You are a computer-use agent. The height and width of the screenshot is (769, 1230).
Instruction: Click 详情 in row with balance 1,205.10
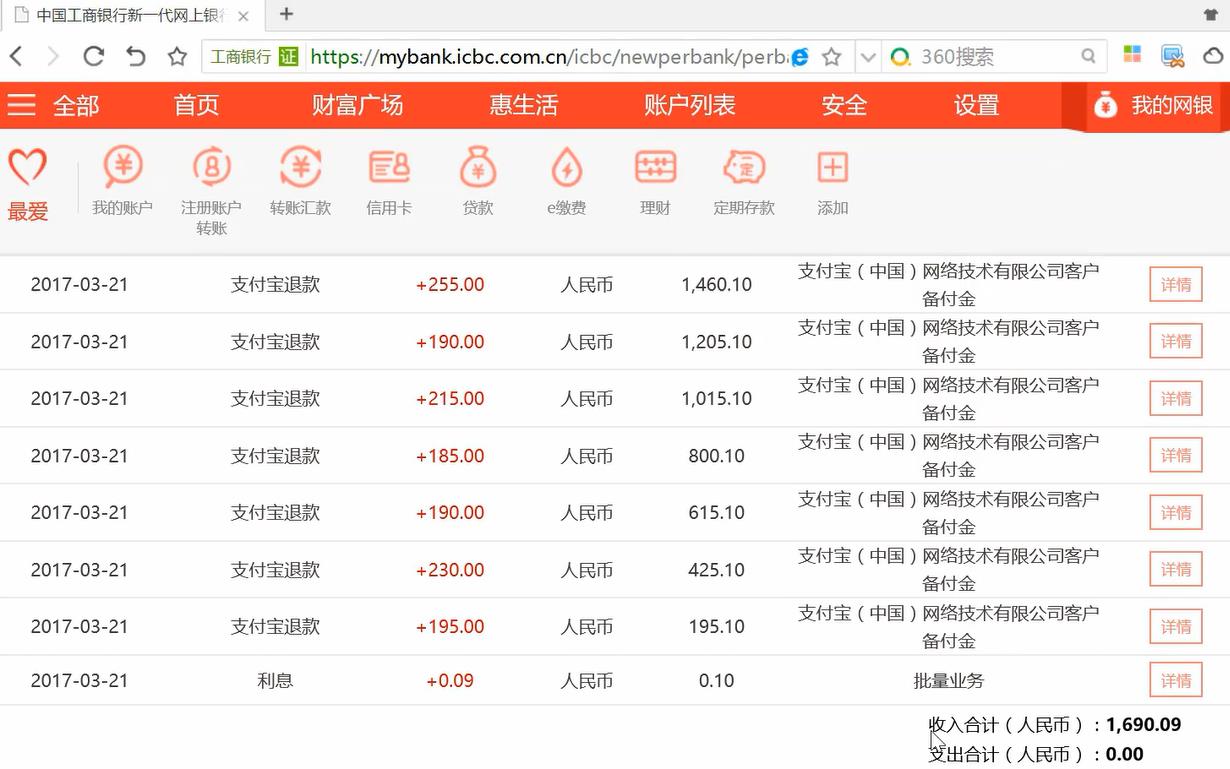pyautogui.click(x=1176, y=342)
